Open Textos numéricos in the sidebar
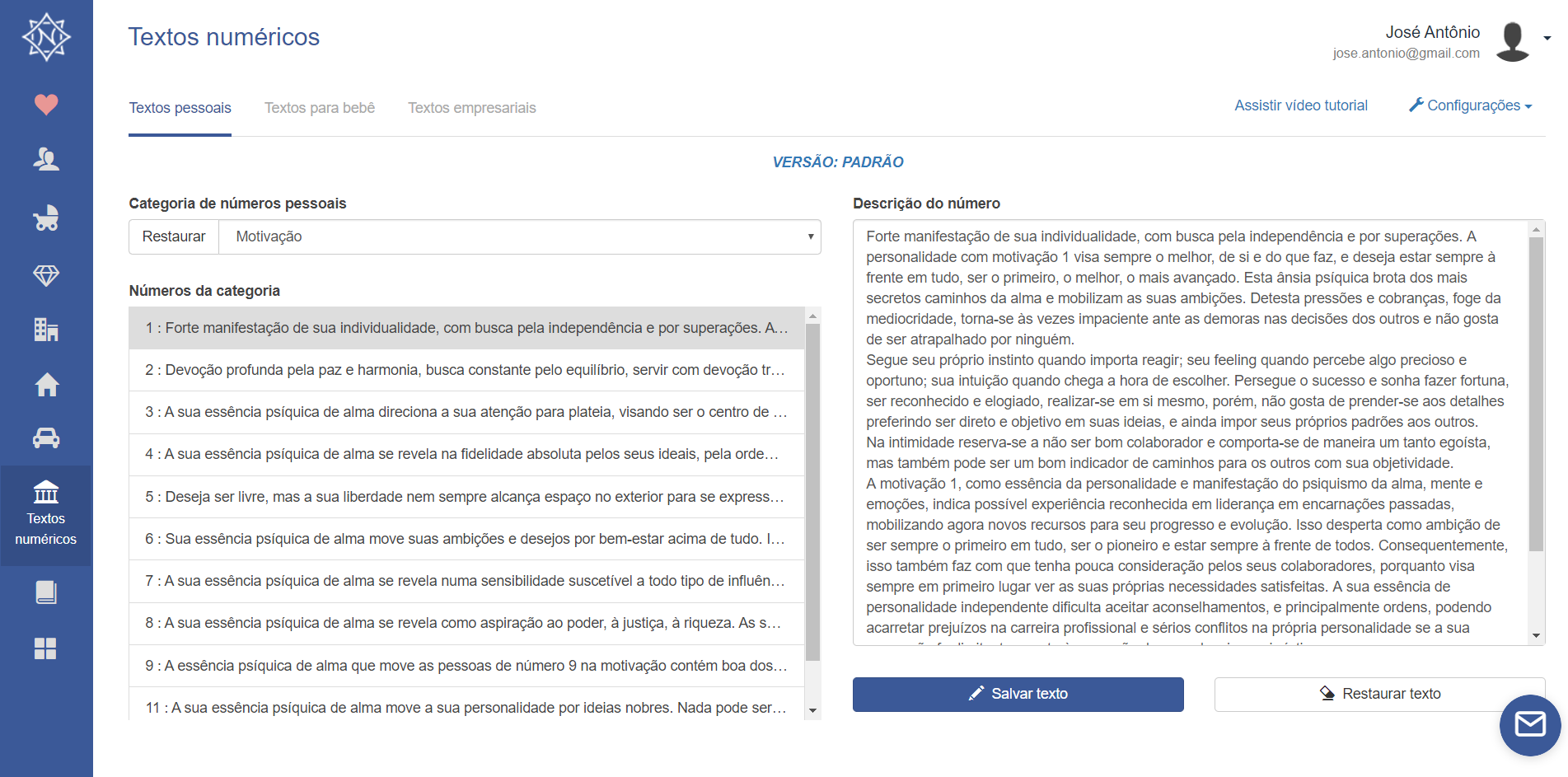1568x777 pixels. (46, 515)
